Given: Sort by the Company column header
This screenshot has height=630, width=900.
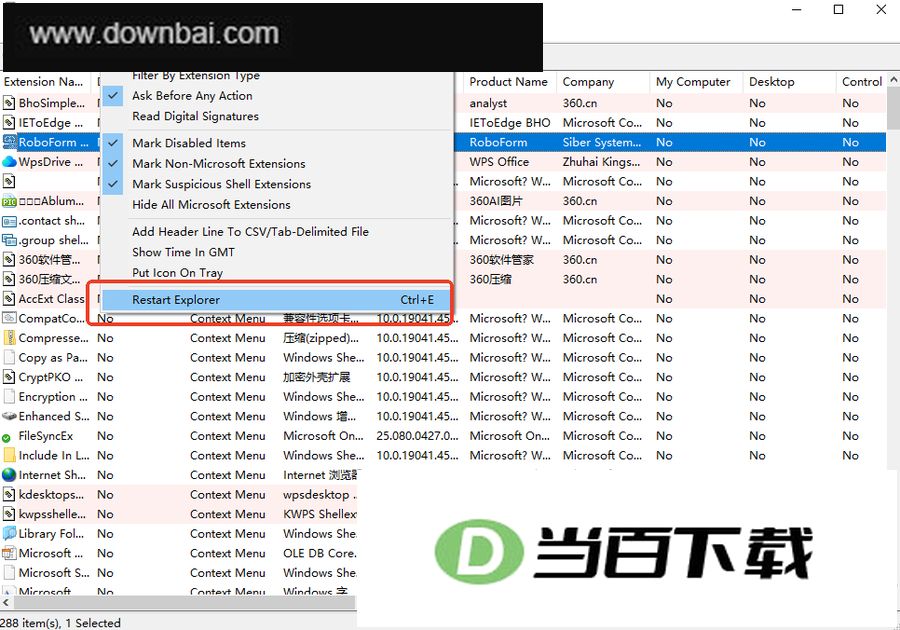Looking at the screenshot, I should point(603,82).
